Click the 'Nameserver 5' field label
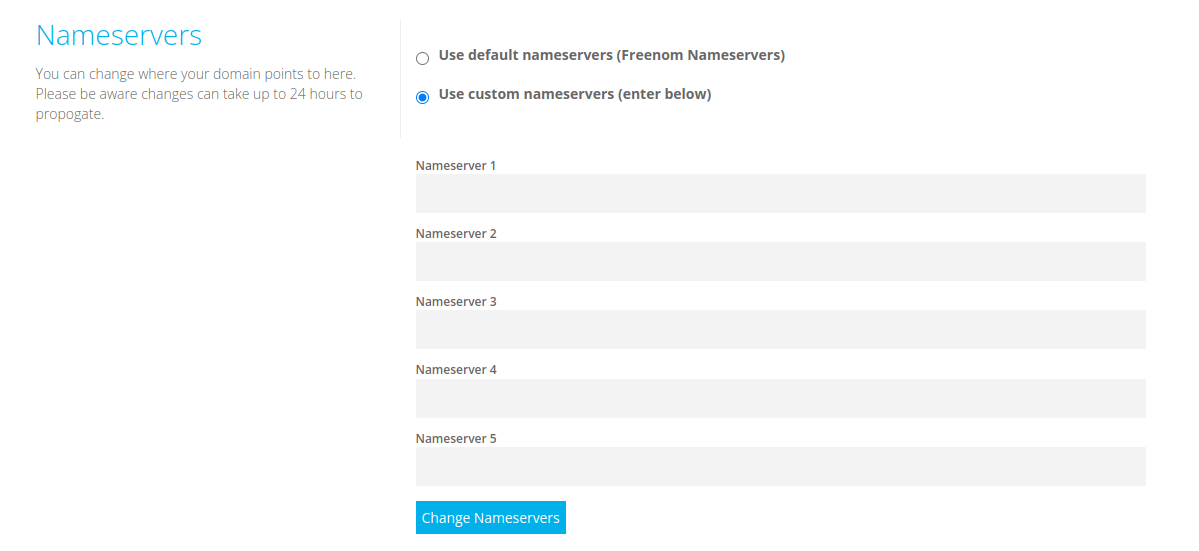 point(457,439)
